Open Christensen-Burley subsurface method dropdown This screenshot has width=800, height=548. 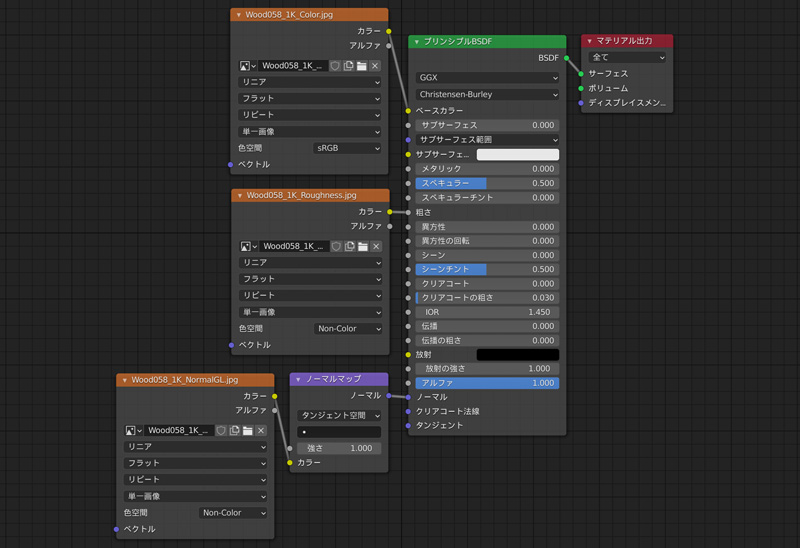point(487,94)
